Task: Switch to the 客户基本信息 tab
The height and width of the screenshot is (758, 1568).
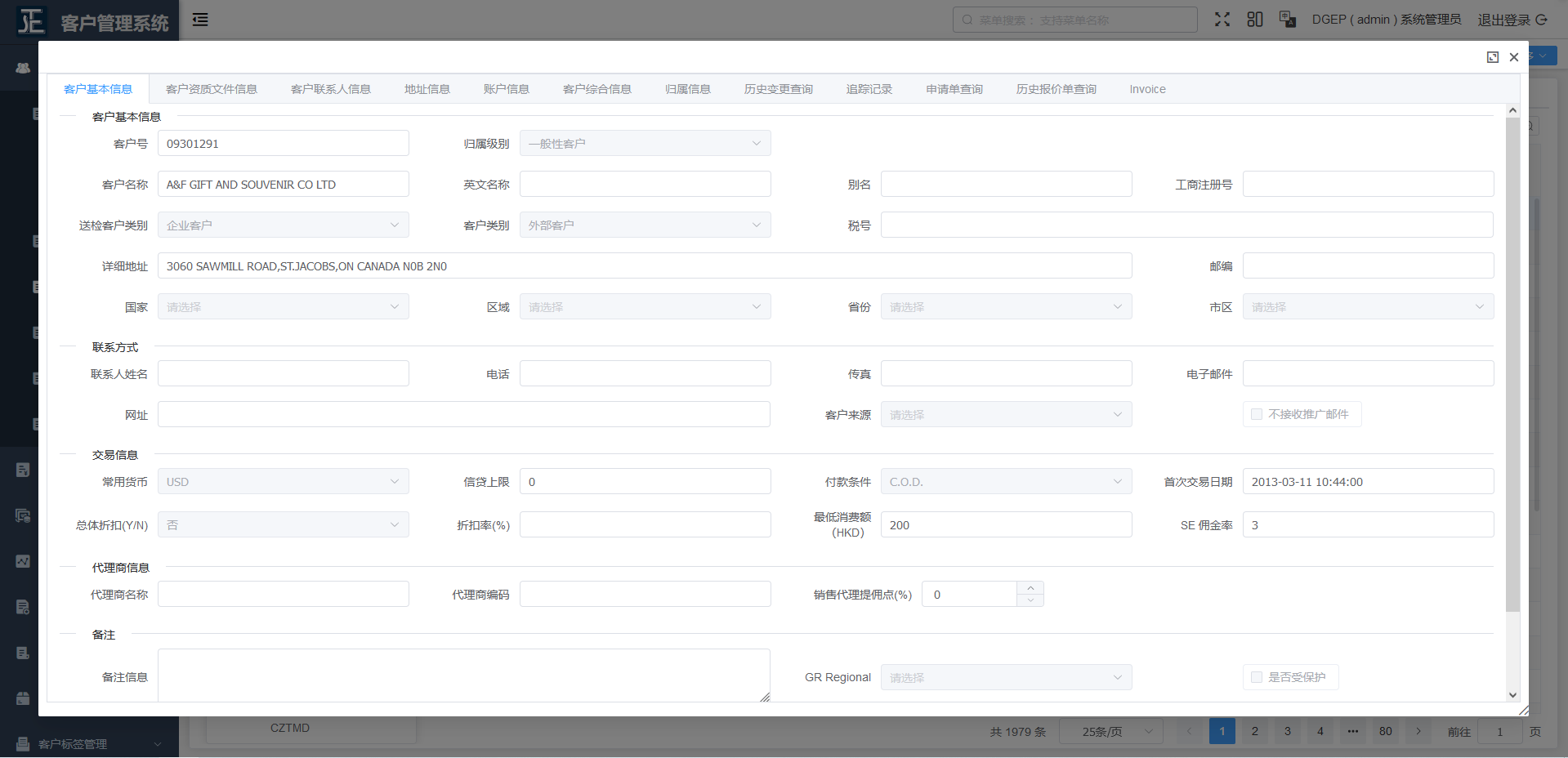Action: [98, 89]
